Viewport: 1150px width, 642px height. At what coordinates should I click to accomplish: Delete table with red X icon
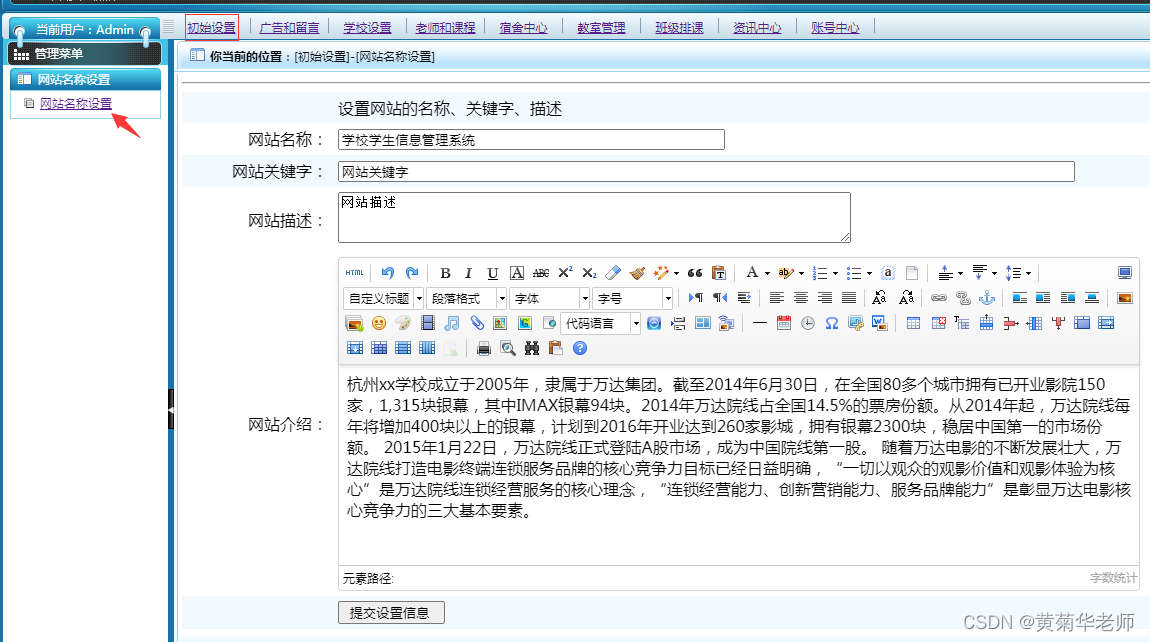click(938, 323)
